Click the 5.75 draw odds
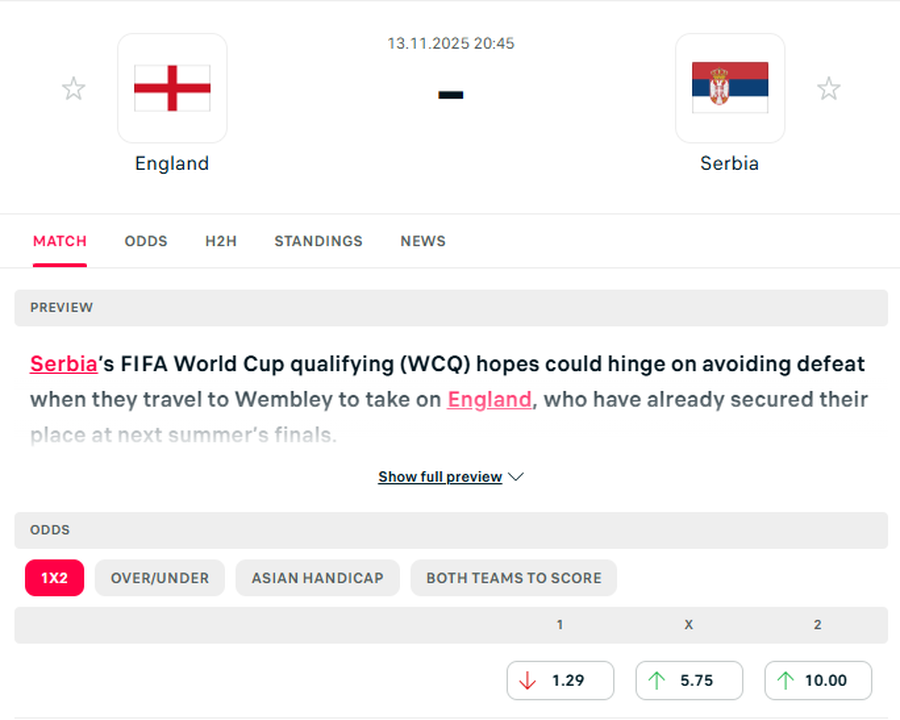 tap(689, 681)
